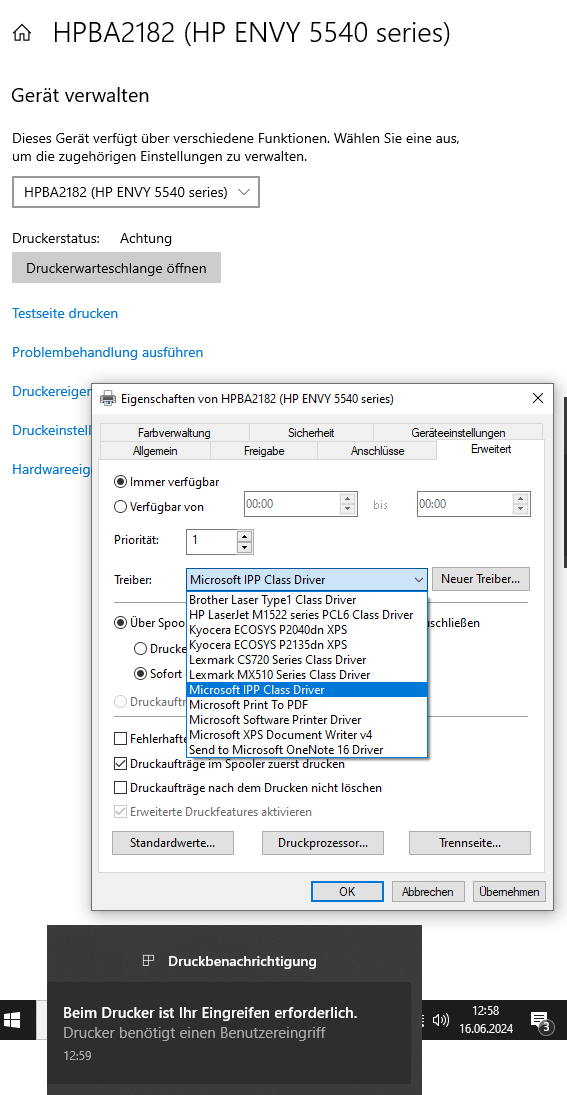Image resolution: width=567 pixels, height=1095 pixels.
Task: Click the Priorität number field
Action: coord(212,542)
